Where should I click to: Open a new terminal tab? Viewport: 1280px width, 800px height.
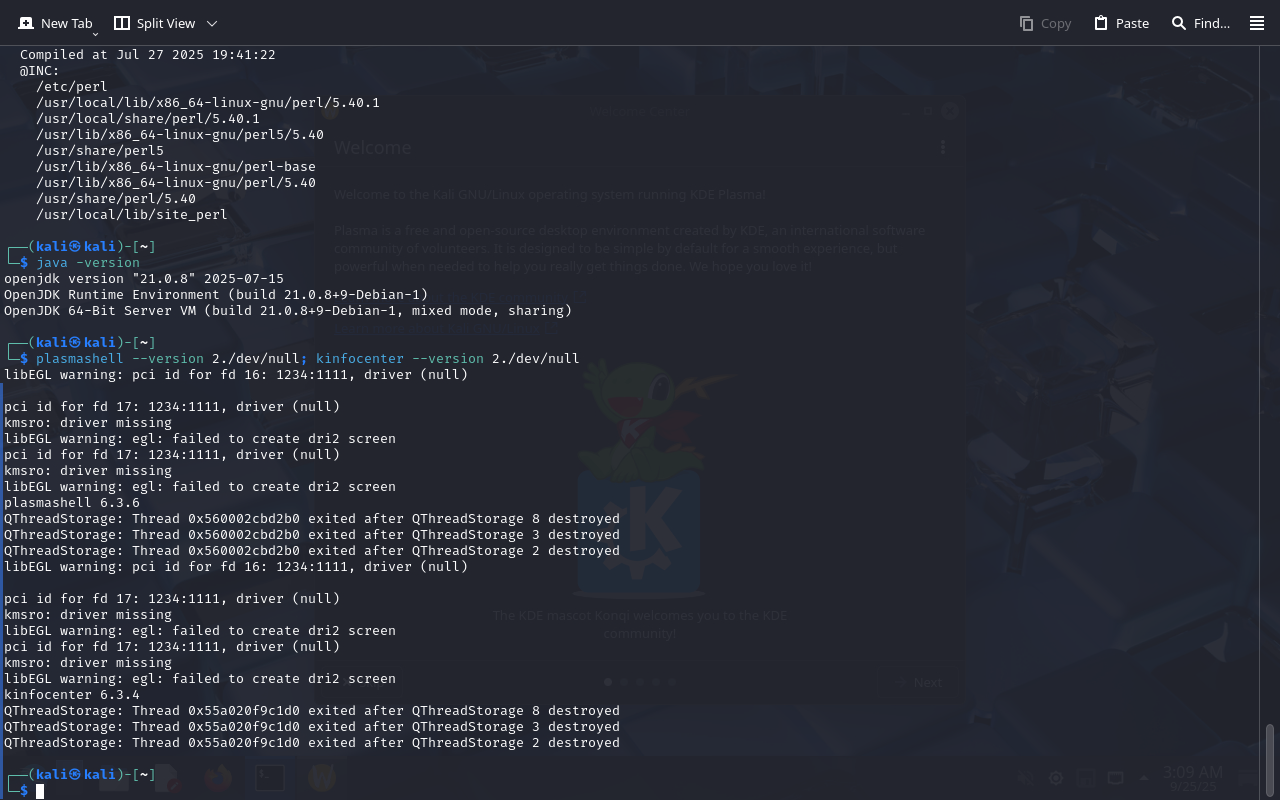click(55, 23)
